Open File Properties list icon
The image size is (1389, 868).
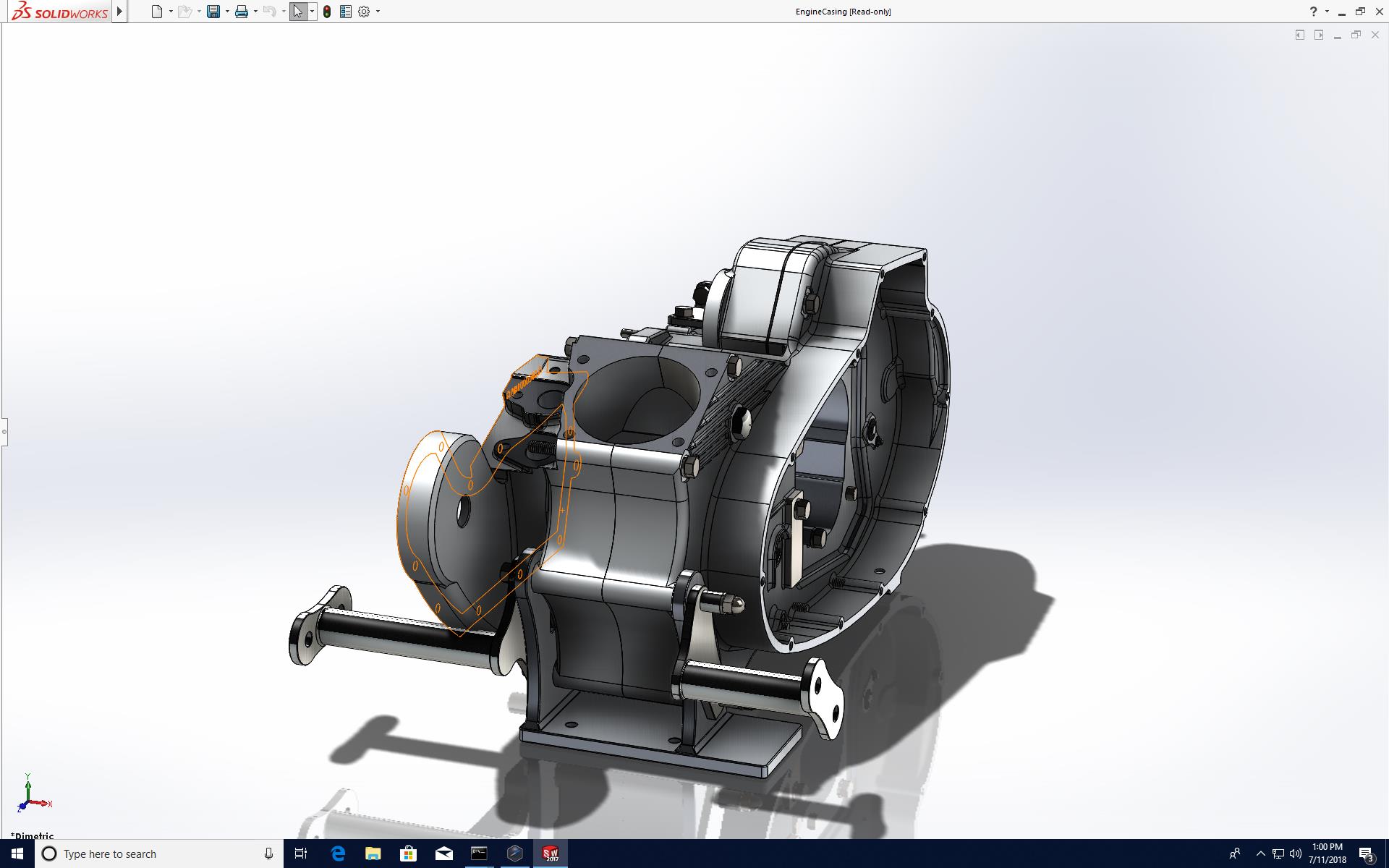346,12
